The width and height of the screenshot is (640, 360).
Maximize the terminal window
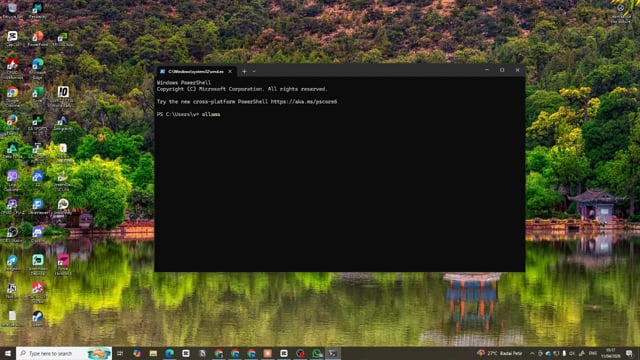[x=502, y=70]
